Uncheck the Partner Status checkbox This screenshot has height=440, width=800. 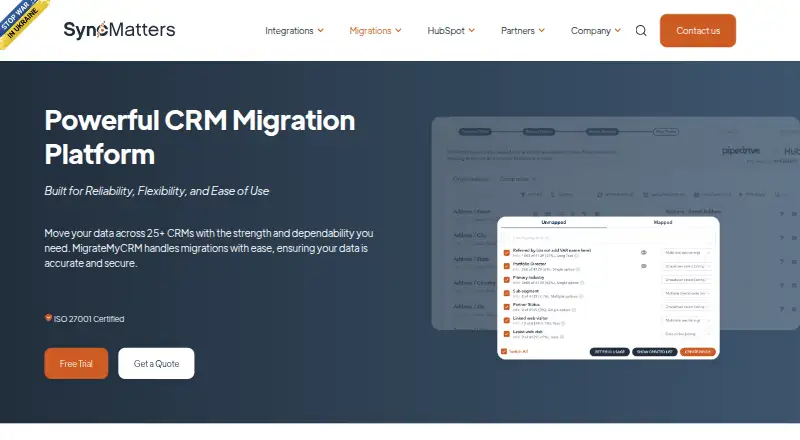(x=507, y=307)
